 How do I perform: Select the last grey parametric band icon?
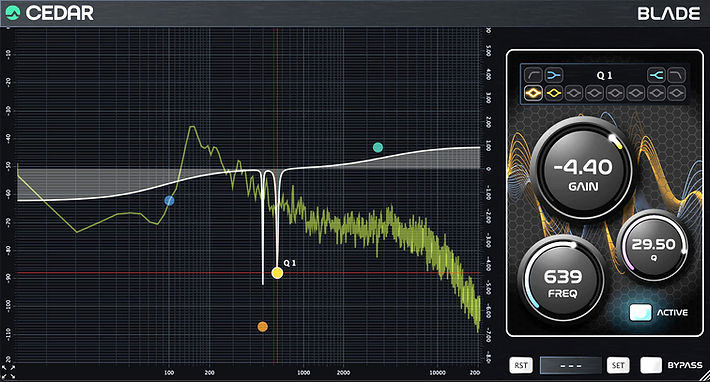[676, 94]
